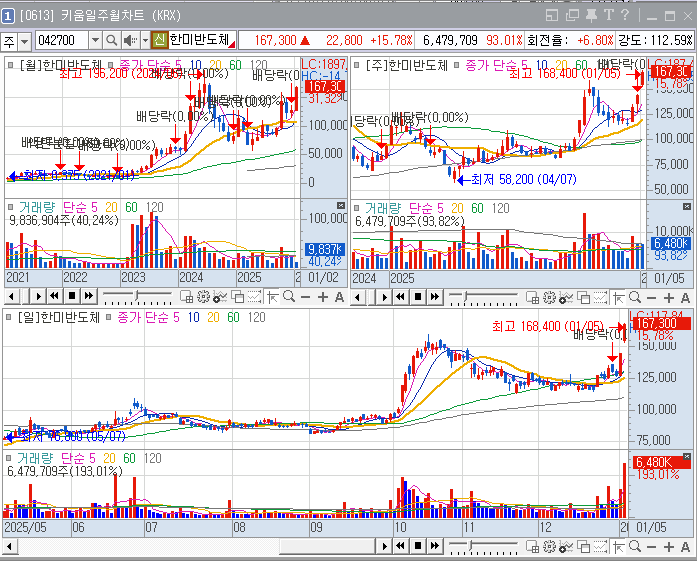This screenshot has width=697, height=561.
Task: Step weekly chart forward with play arrow
Action: tap(385, 297)
